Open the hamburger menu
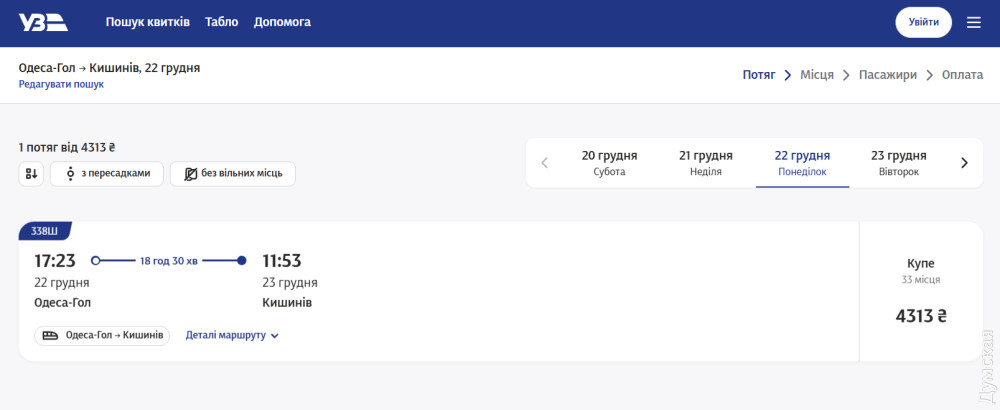The image size is (1000, 410). 974,22
